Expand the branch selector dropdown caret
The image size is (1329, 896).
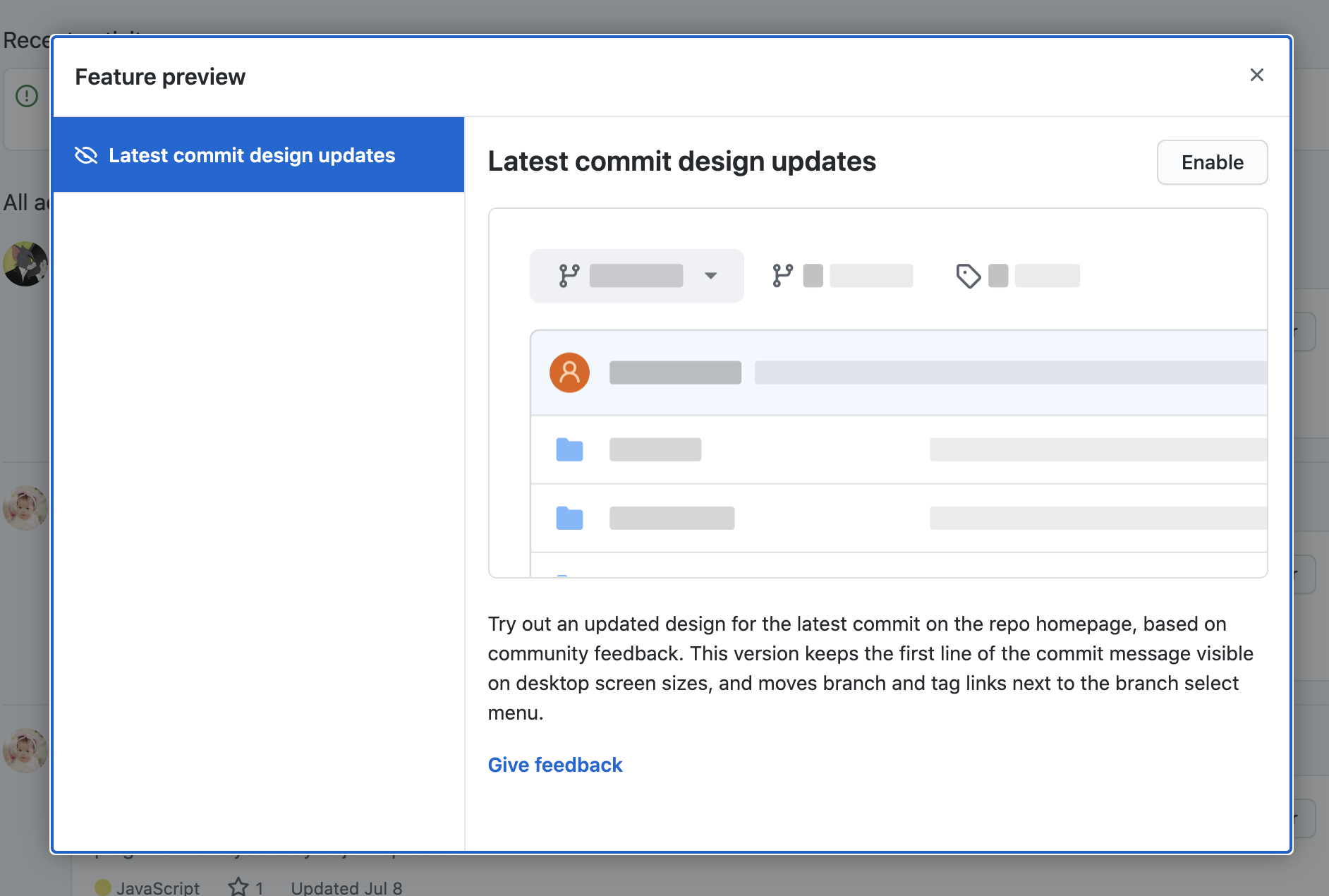click(710, 276)
